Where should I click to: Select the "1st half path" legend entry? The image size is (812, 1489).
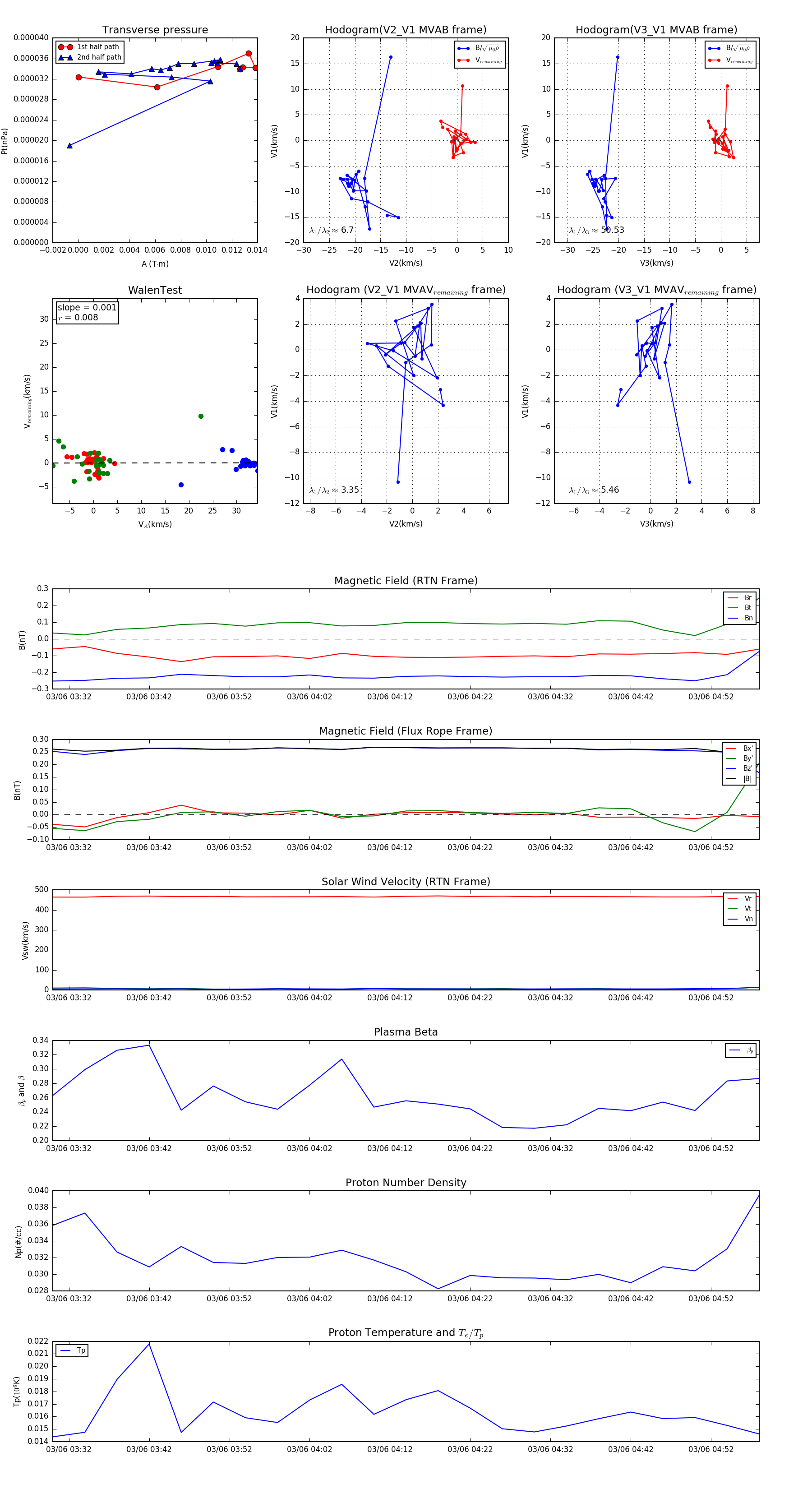90,47
